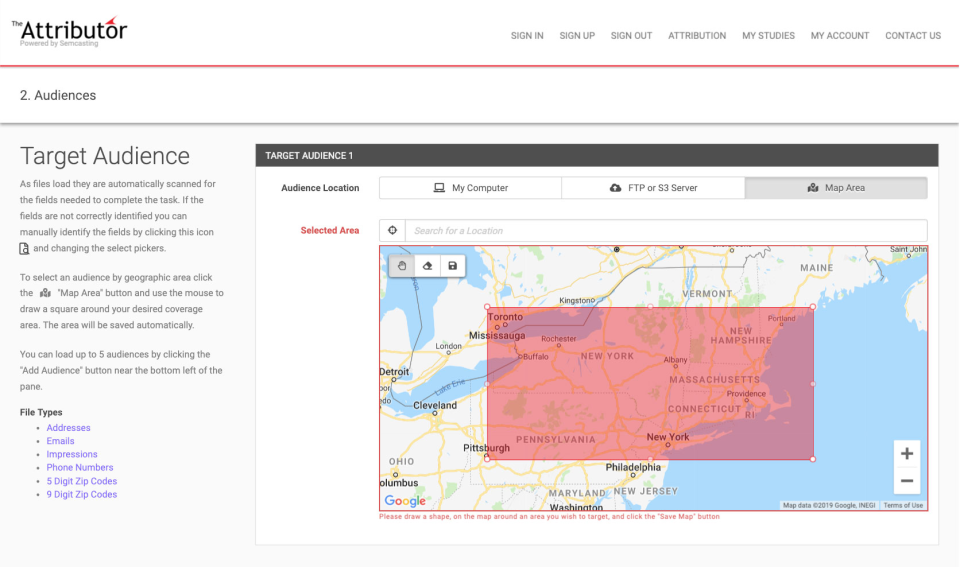Click SIGN OUT in navigation
The width and height of the screenshot is (960, 567).
(x=631, y=36)
